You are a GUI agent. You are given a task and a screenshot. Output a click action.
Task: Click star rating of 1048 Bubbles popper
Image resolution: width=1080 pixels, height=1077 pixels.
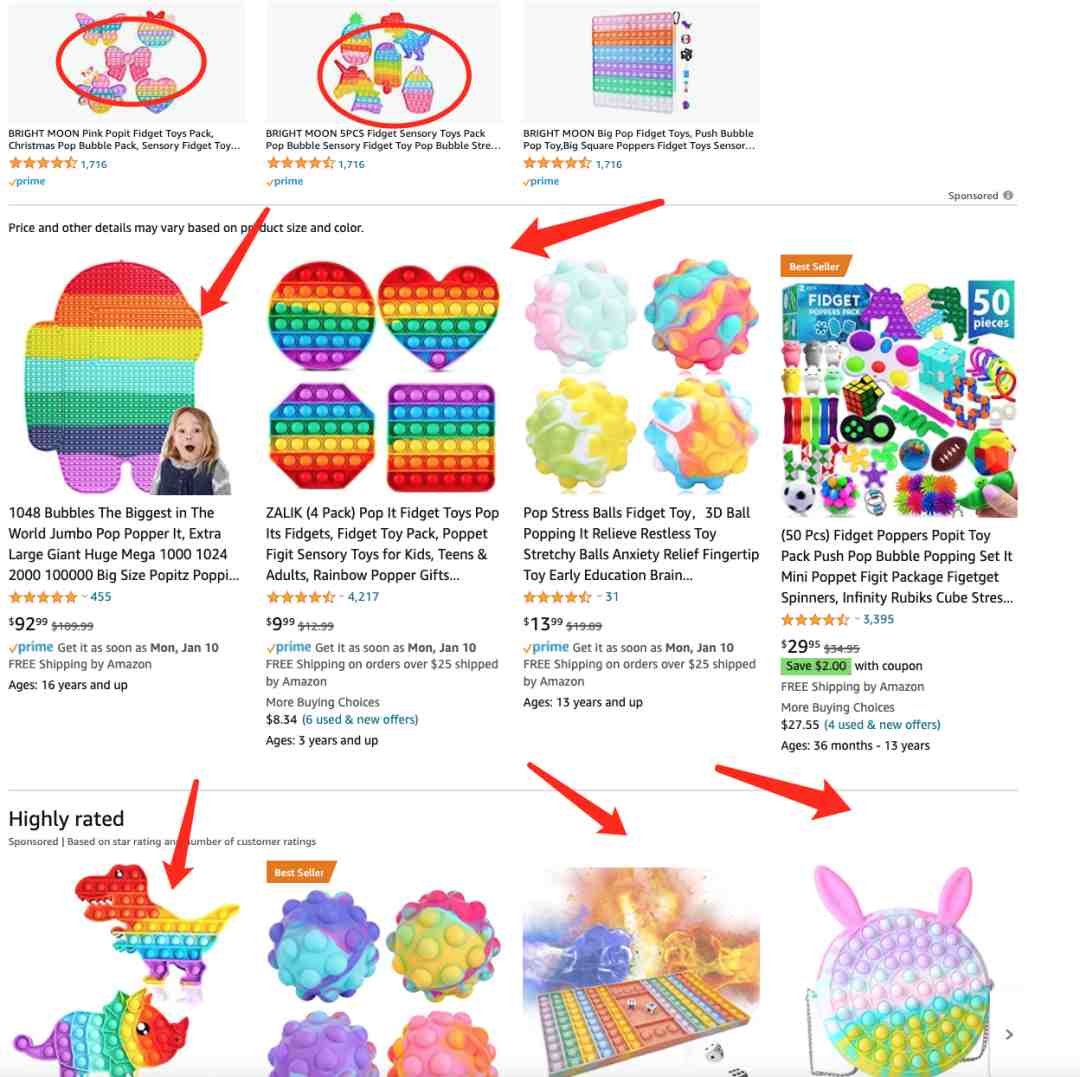[43, 597]
